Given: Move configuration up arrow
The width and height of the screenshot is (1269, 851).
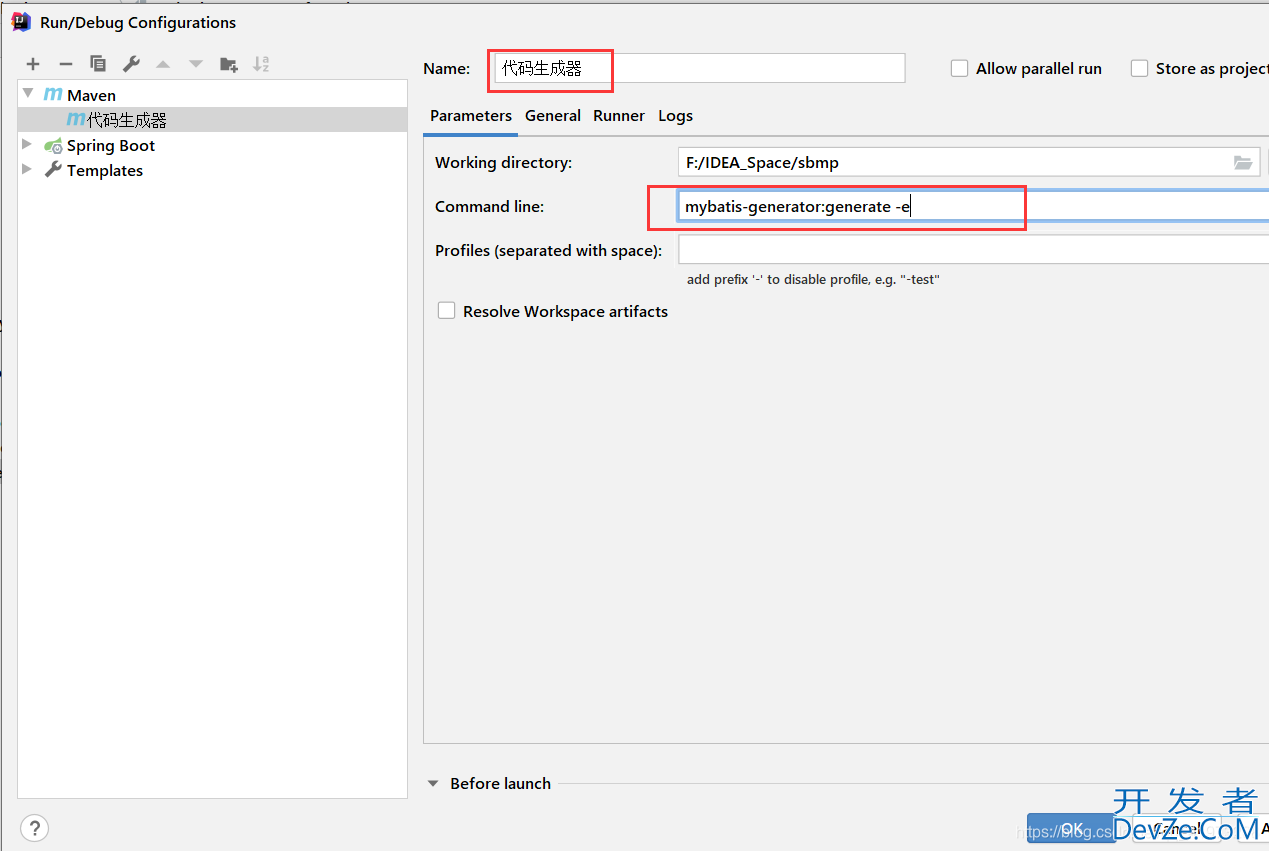Looking at the screenshot, I should point(163,64).
